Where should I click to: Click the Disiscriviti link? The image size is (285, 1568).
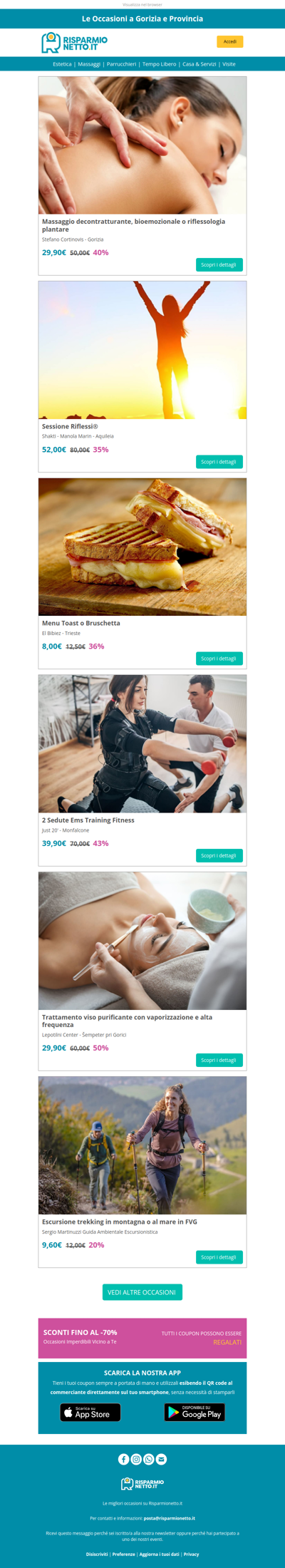tap(97, 1554)
